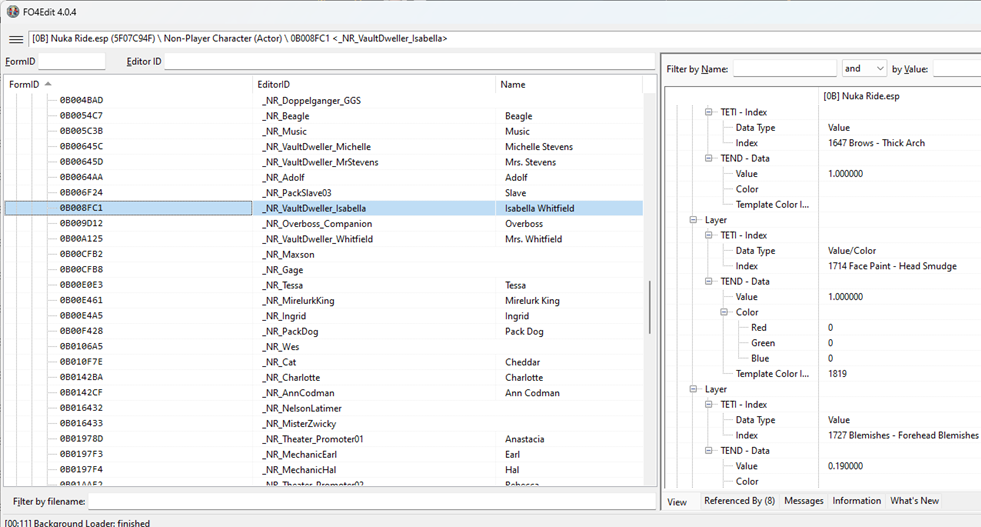
Task: Click the Filter by filename input field
Action: point(372,501)
